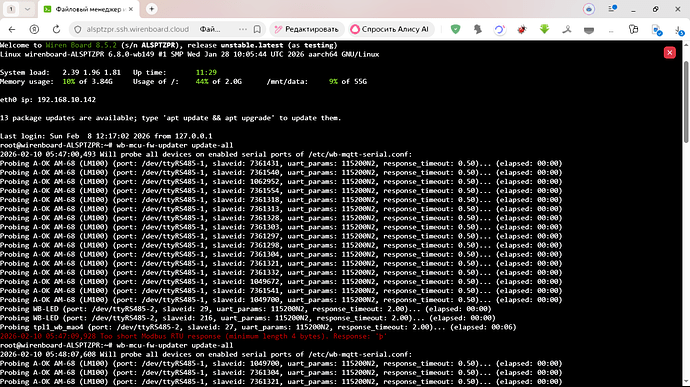
Task: Open the three-dot page menu in address bar
Action: 242,29
